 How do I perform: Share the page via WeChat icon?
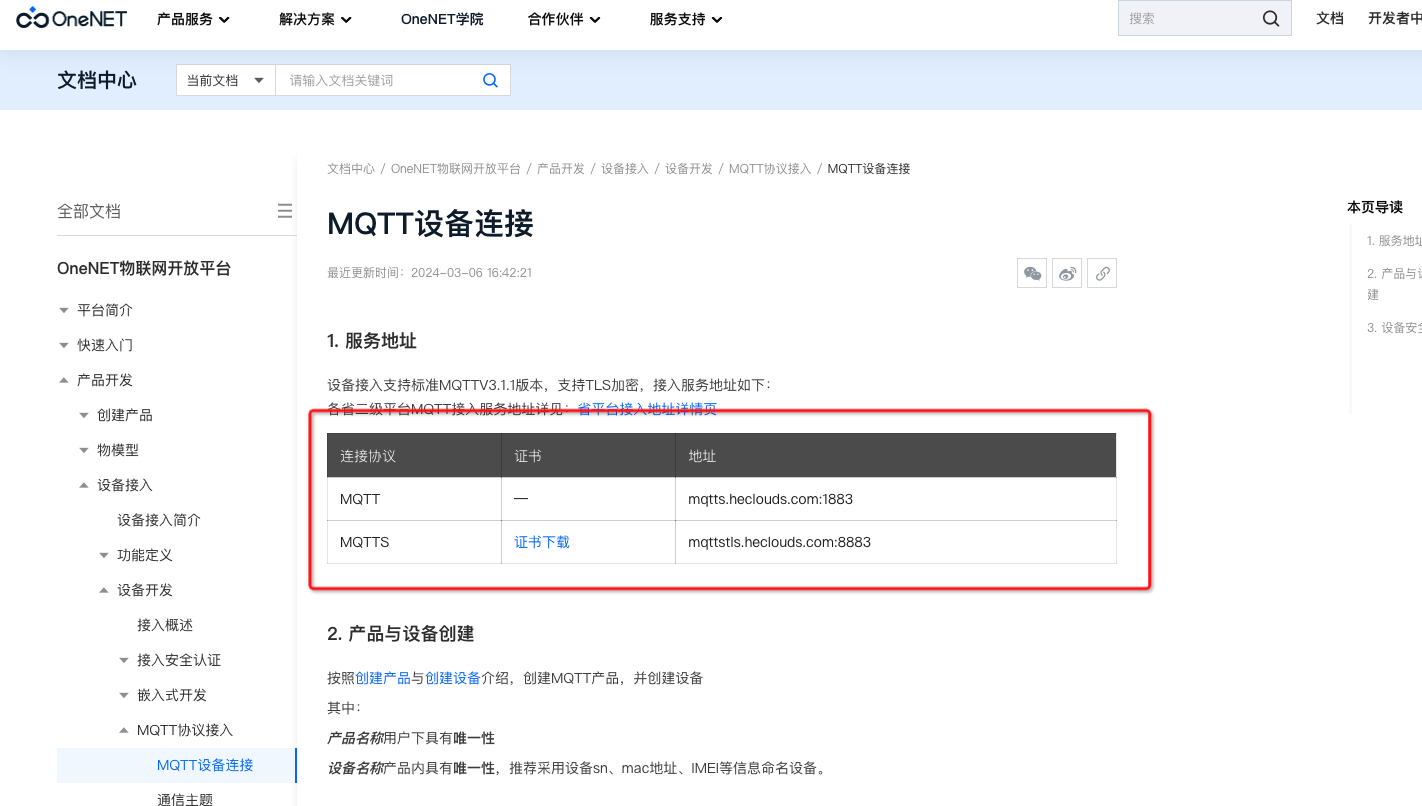coord(1032,273)
